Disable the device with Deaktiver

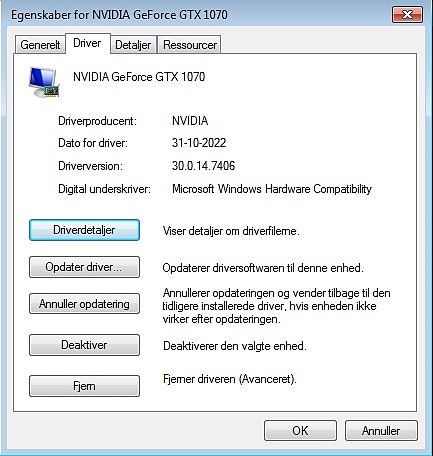84,345
